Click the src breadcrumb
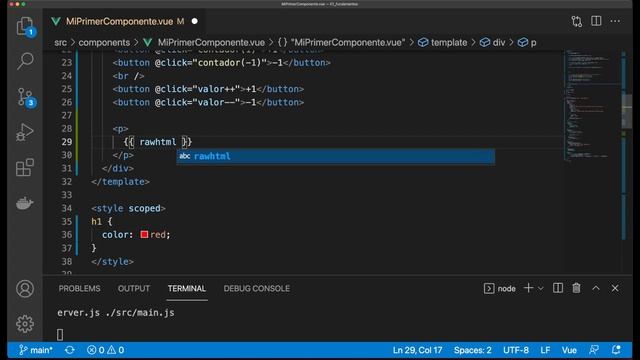The height and width of the screenshot is (360, 640). pyautogui.click(x=60, y=42)
